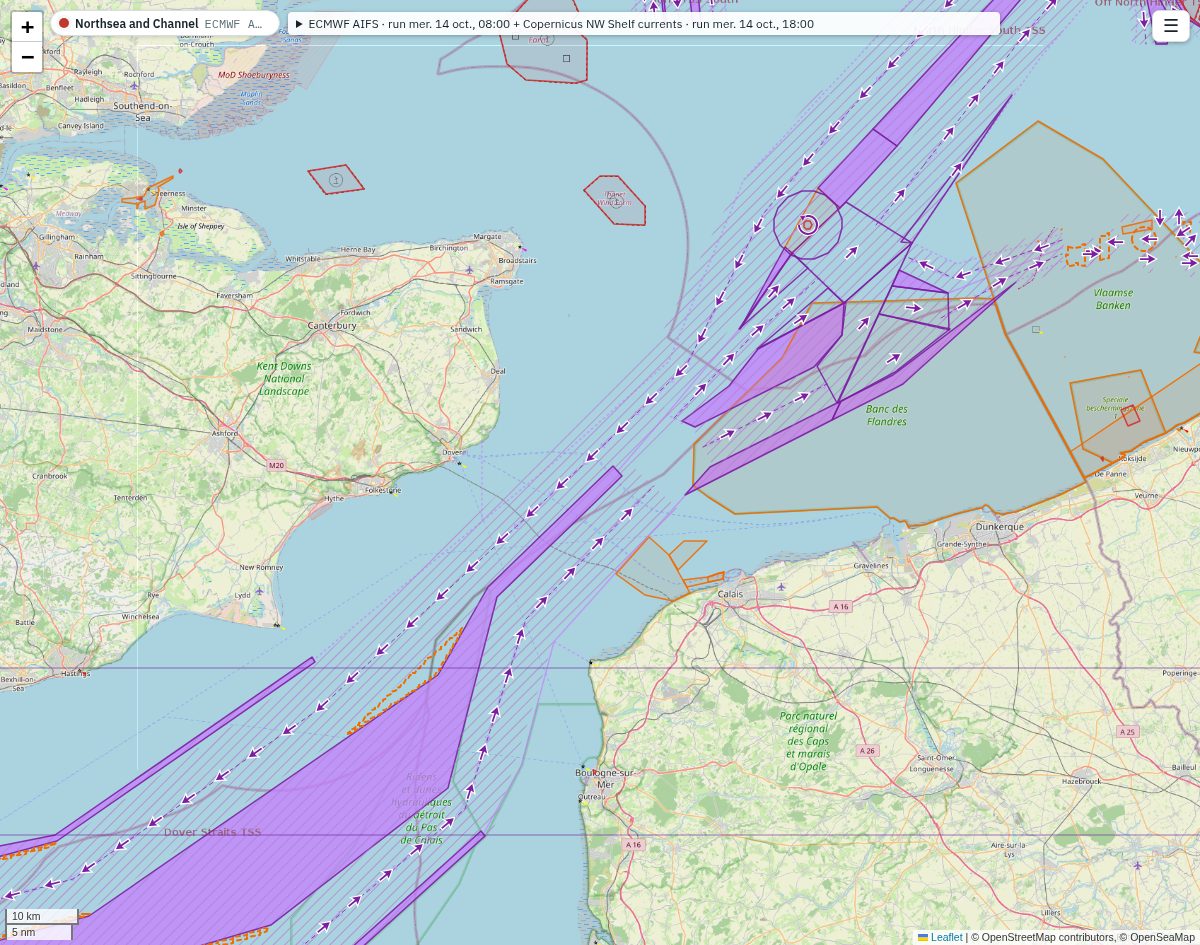This screenshot has height=945, width=1200.
Task: Click the A 26 road shield
Action: pyautogui.click(x=867, y=751)
